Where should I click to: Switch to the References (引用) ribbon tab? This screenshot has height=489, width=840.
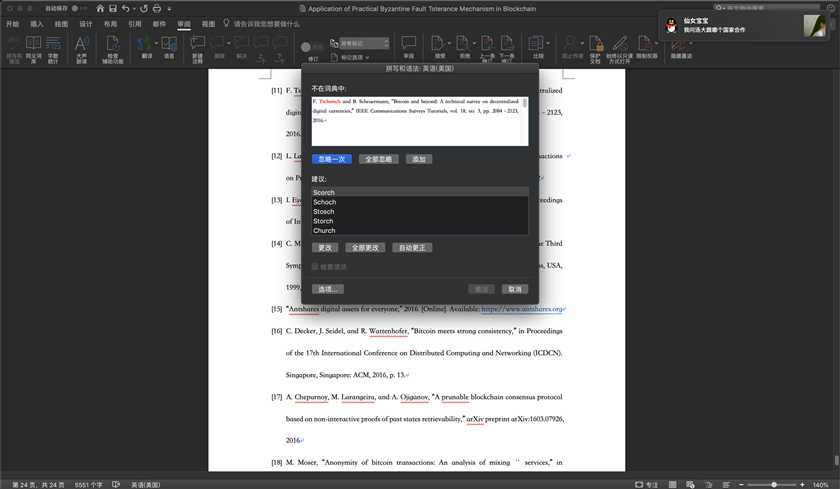(x=135, y=24)
